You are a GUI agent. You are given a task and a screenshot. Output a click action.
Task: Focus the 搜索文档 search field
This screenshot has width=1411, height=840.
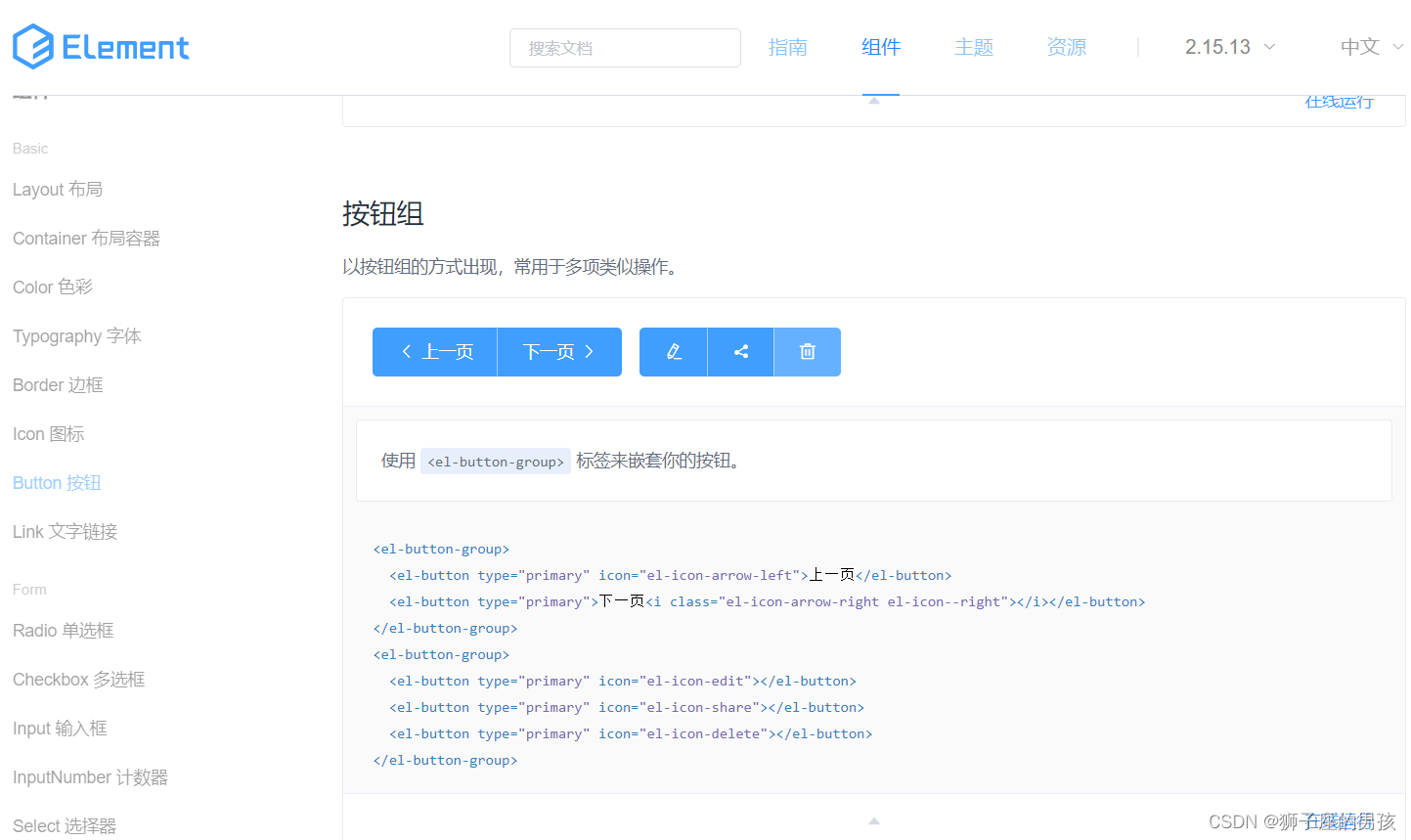625,48
